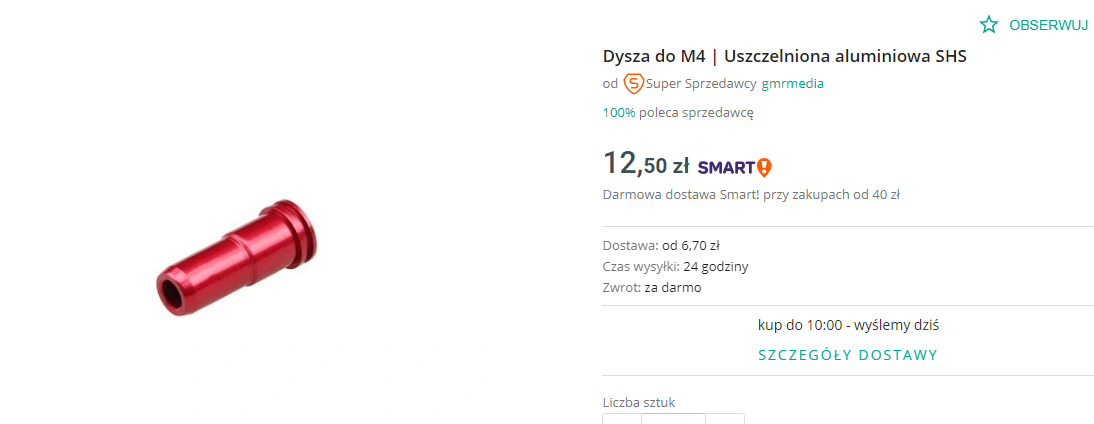Click the SMART! logo
Screen dimensions: 1094x424
[735, 167]
